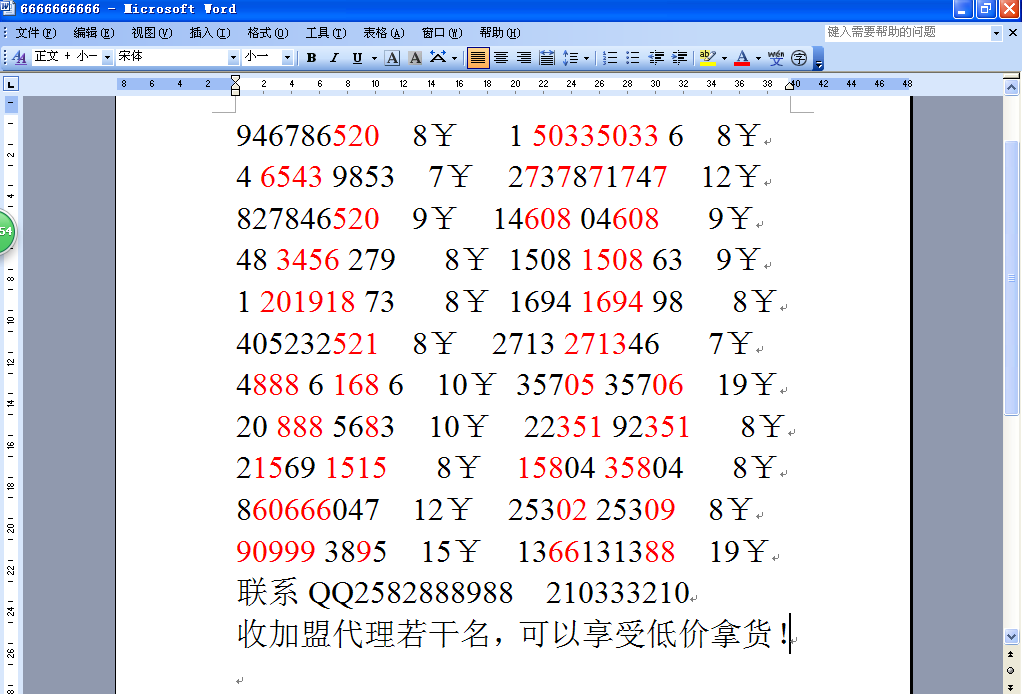
Task: Decrease indent of the paragraph
Action: pyautogui.click(x=656, y=58)
